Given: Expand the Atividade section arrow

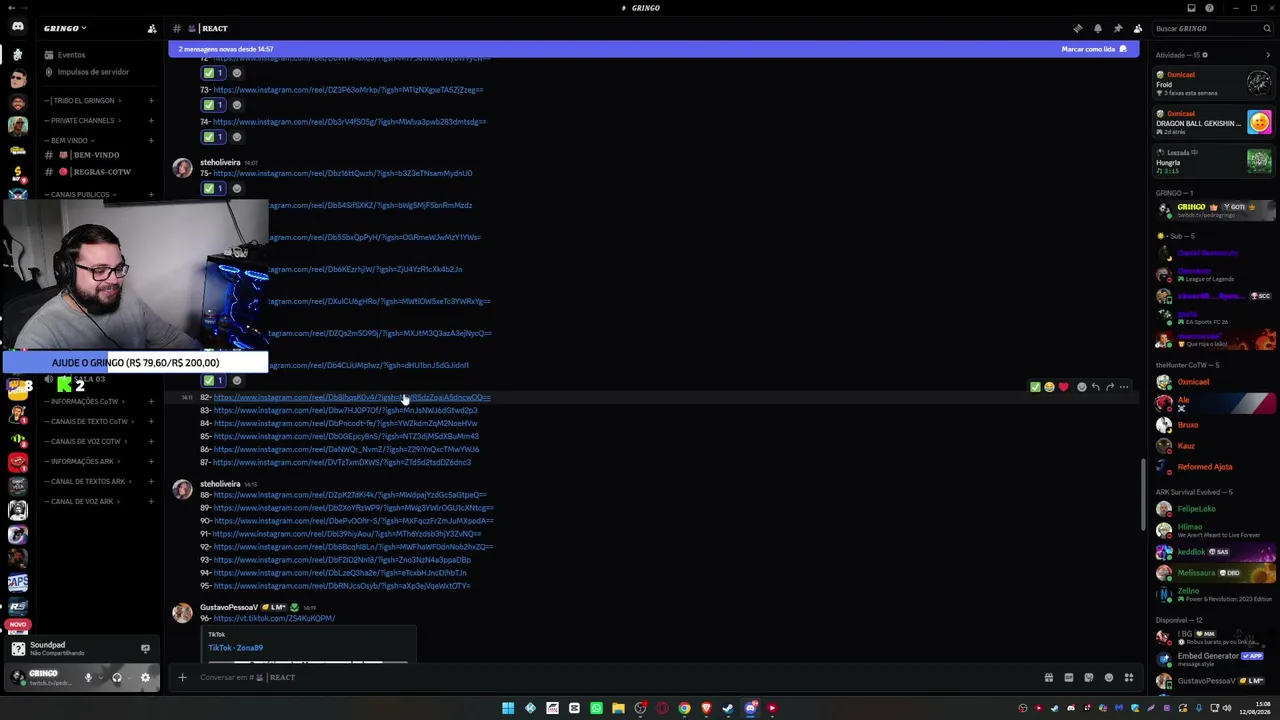Looking at the screenshot, I should 1268,55.
